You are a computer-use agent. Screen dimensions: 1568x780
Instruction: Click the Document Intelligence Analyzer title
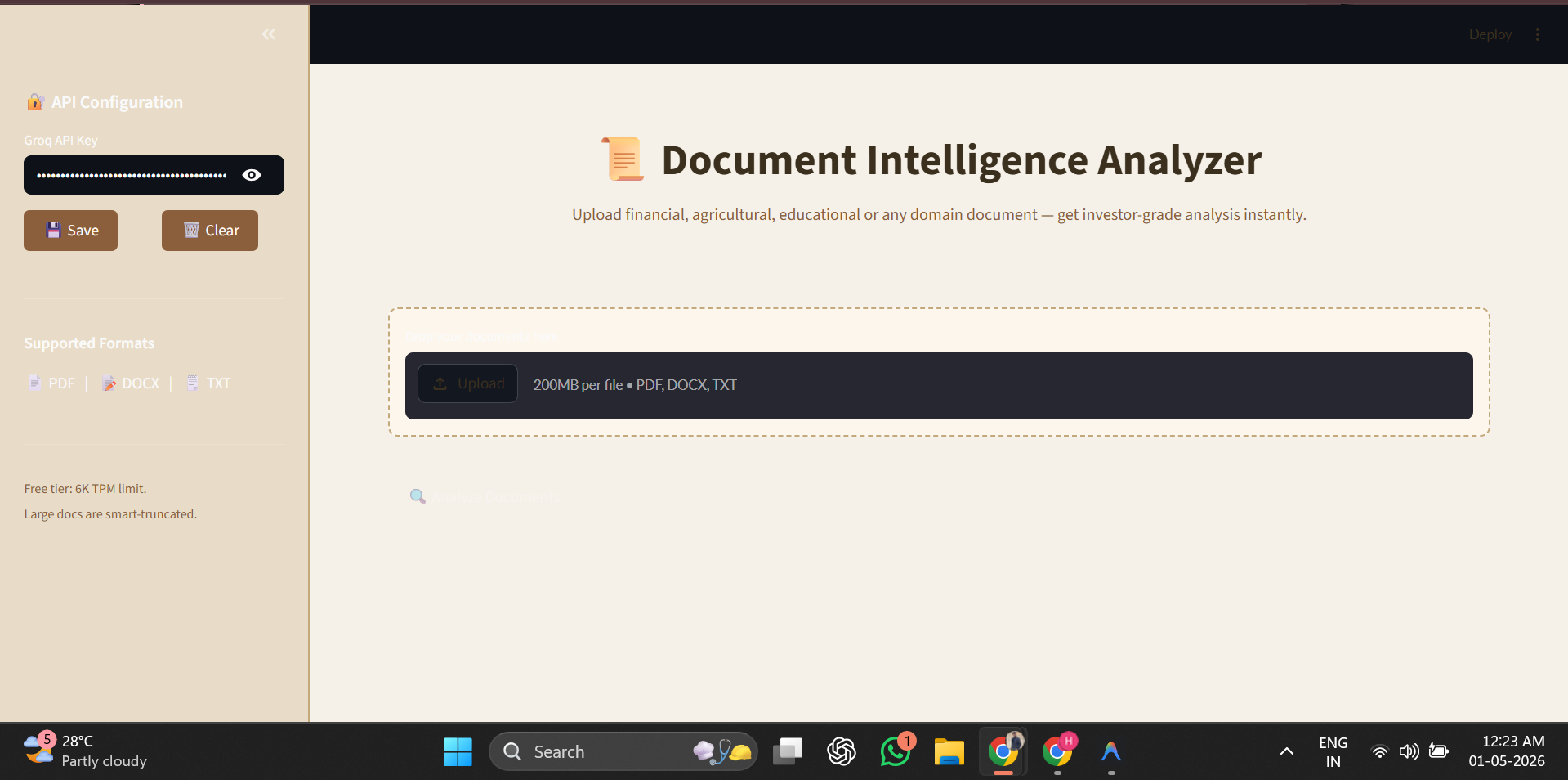click(961, 159)
